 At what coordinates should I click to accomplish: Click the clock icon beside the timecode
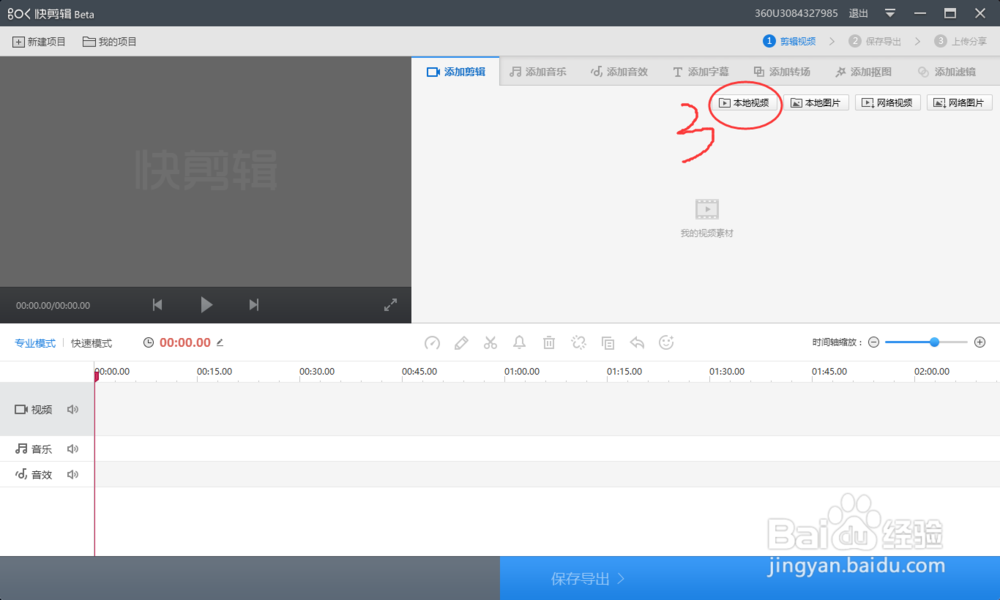coord(148,342)
